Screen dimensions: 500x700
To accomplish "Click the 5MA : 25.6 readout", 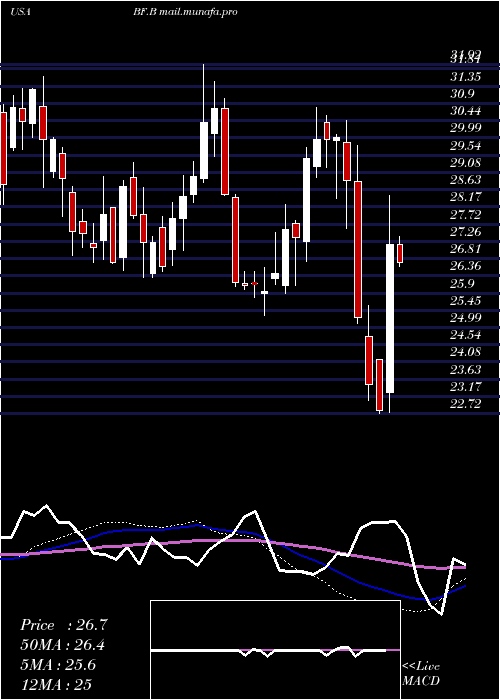I will click(x=58, y=665).
